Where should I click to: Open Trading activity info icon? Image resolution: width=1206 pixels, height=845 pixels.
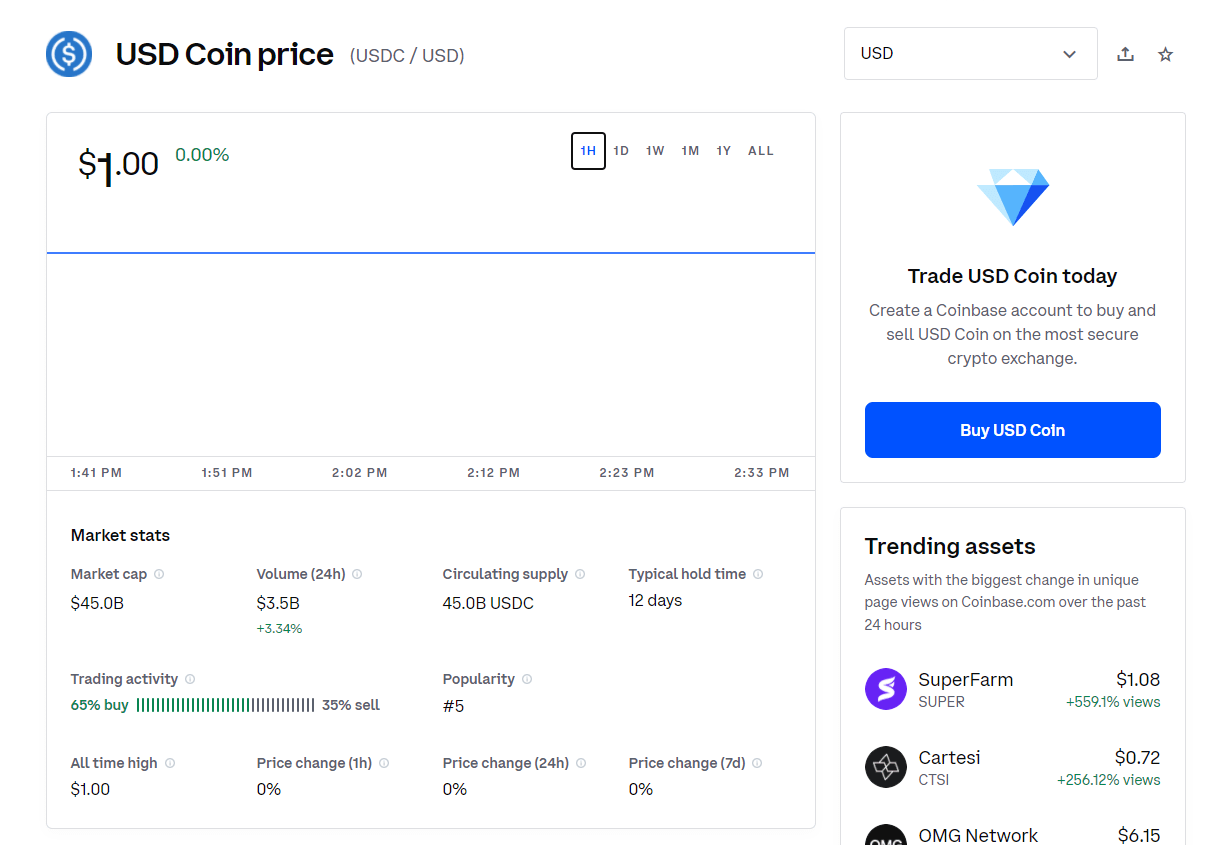190,679
